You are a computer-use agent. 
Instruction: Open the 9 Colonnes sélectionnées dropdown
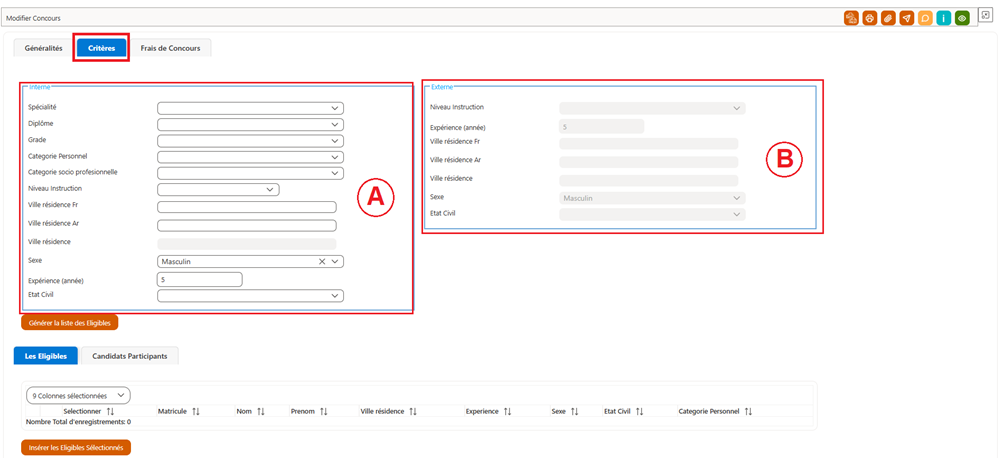tap(78, 395)
